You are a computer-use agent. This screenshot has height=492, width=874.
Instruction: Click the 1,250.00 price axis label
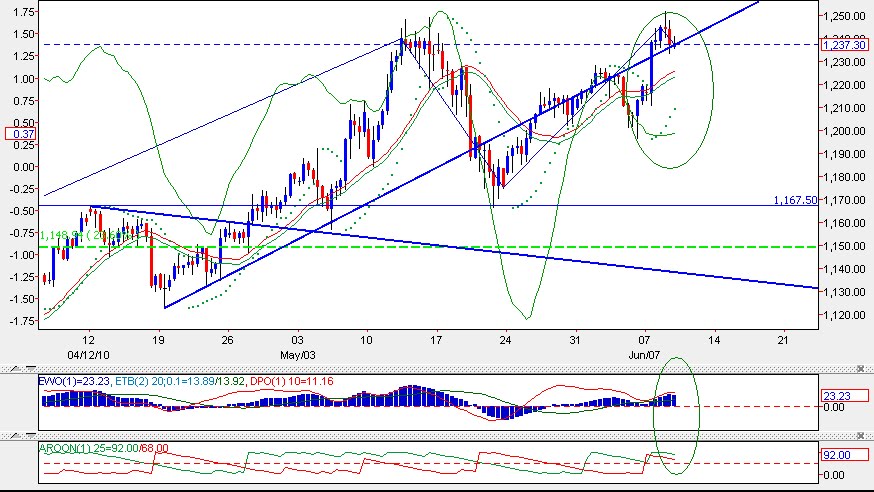coord(846,17)
